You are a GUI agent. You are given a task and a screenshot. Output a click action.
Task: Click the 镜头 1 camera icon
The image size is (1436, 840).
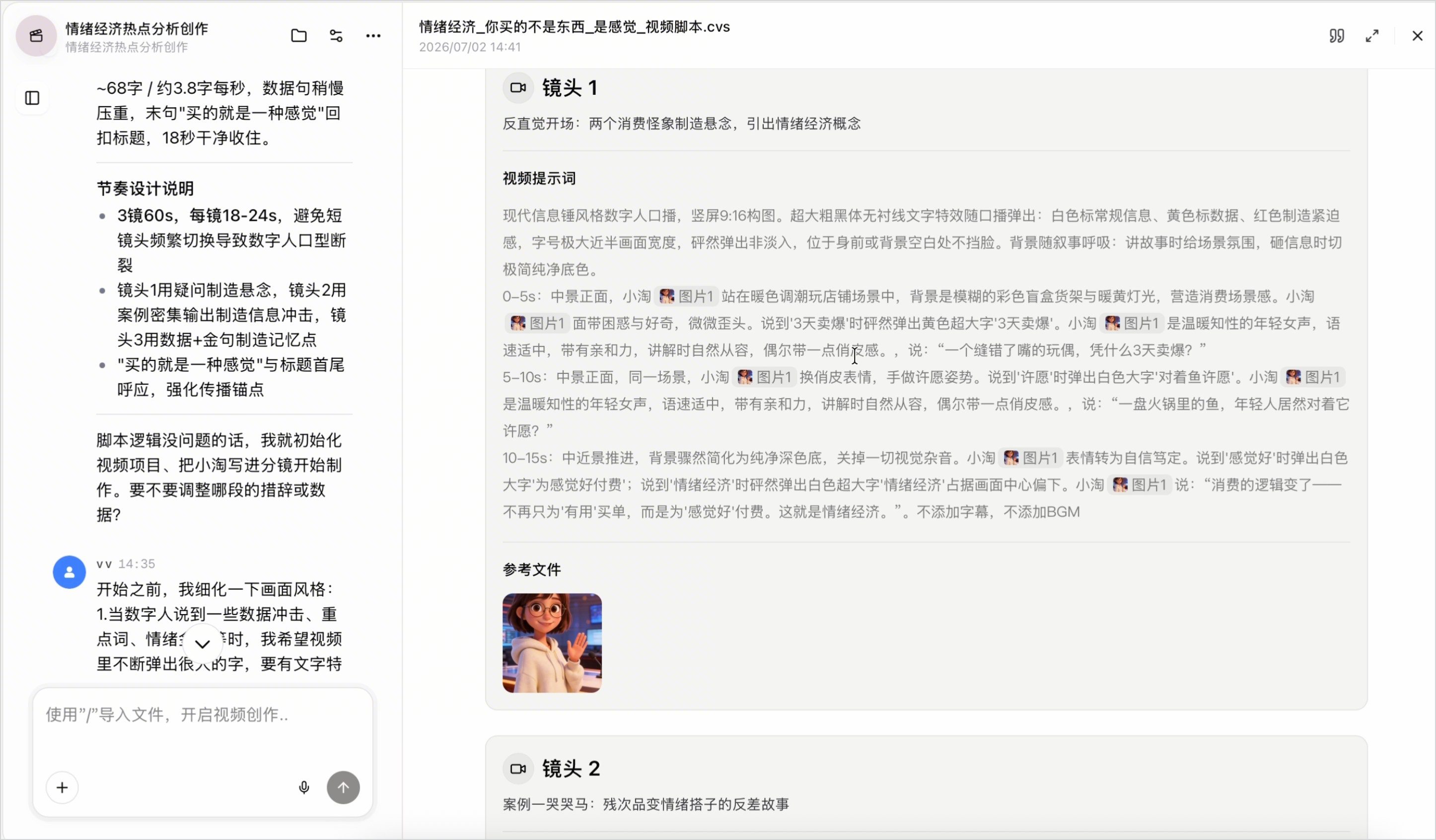click(518, 88)
